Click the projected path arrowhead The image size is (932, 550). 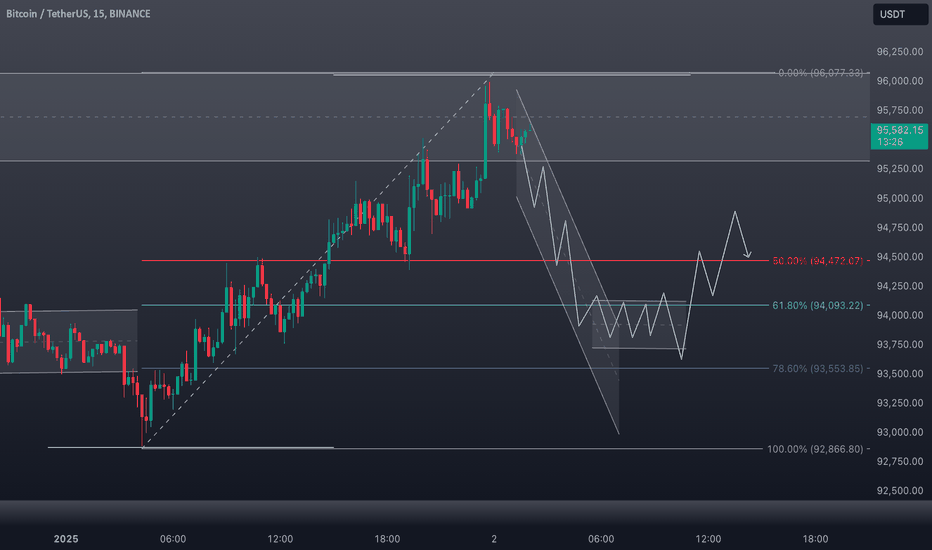coord(748,254)
